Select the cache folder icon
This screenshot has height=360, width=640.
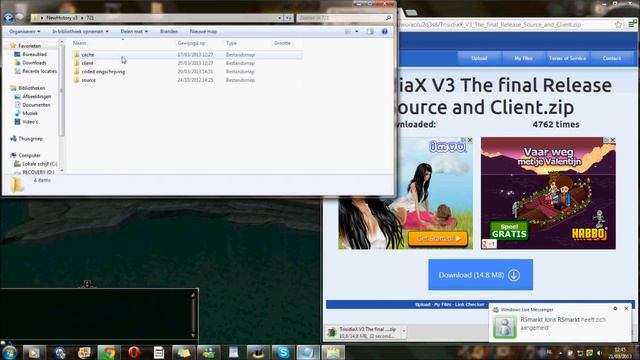[x=77, y=55]
